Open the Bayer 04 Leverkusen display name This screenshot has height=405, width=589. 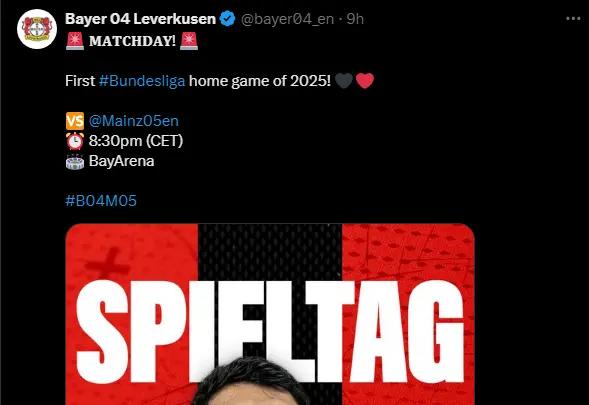(x=140, y=19)
